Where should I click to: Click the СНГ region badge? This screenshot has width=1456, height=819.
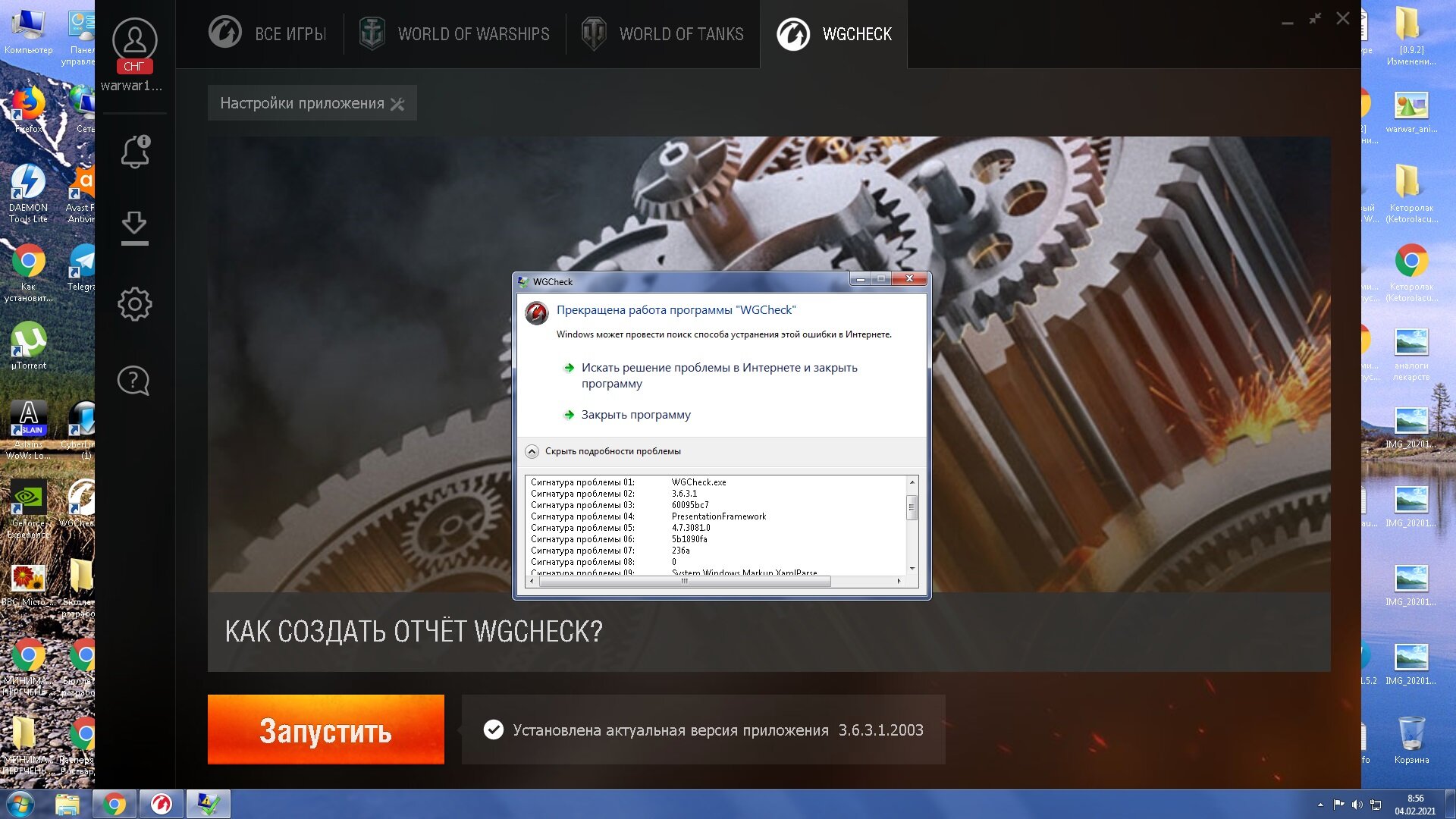coord(134,66)
